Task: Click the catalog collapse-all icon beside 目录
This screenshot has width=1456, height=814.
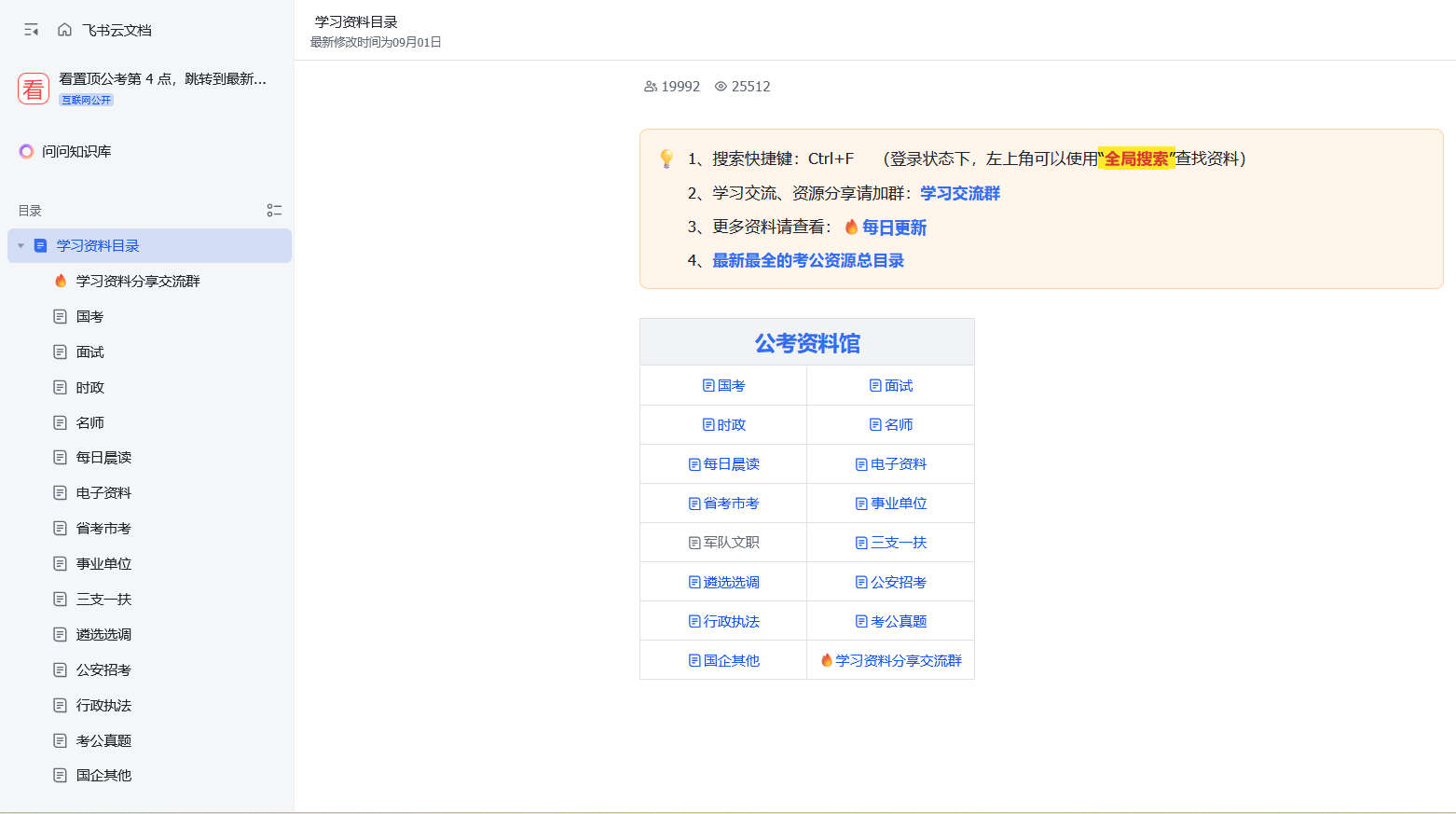Action: pyautogui.click(x=274, y=211)
